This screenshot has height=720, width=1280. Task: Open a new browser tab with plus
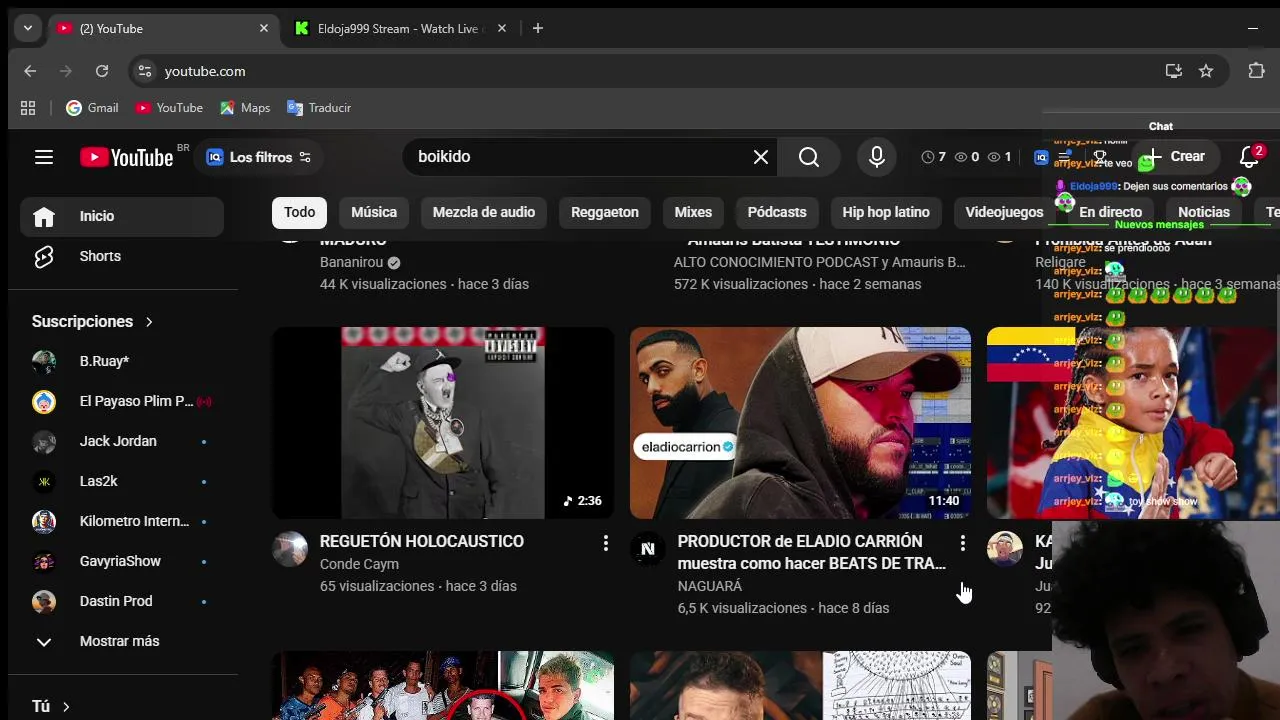tap(538, 28)
